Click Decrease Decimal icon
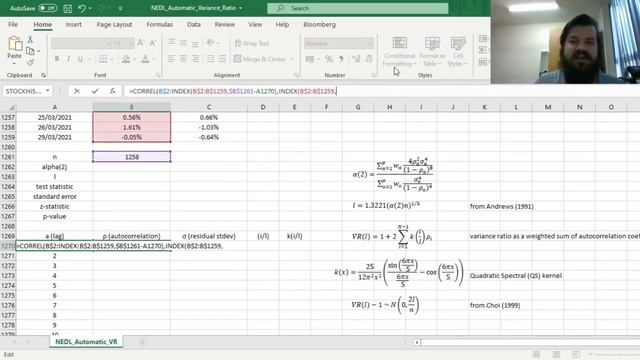Image resolution: width=640 pixels, height=360 pixels. [369, 60]
